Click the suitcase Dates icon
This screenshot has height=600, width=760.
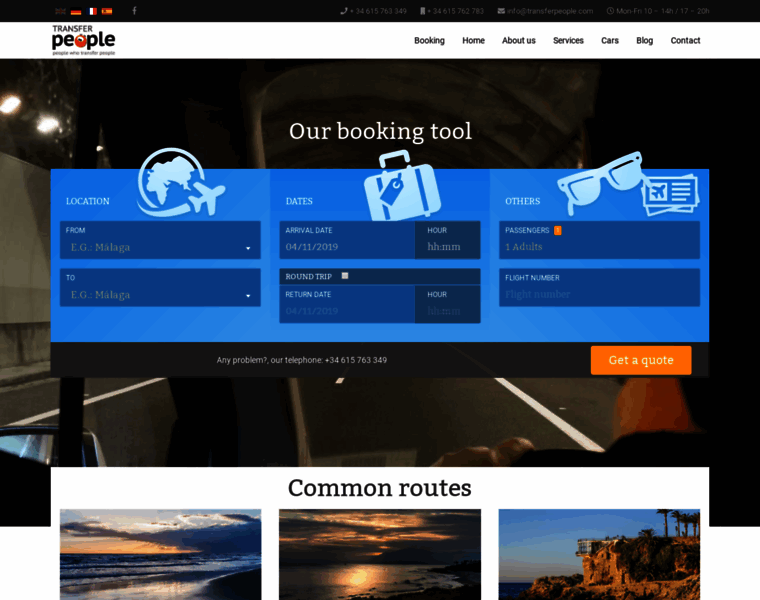[x=402, y=185]
